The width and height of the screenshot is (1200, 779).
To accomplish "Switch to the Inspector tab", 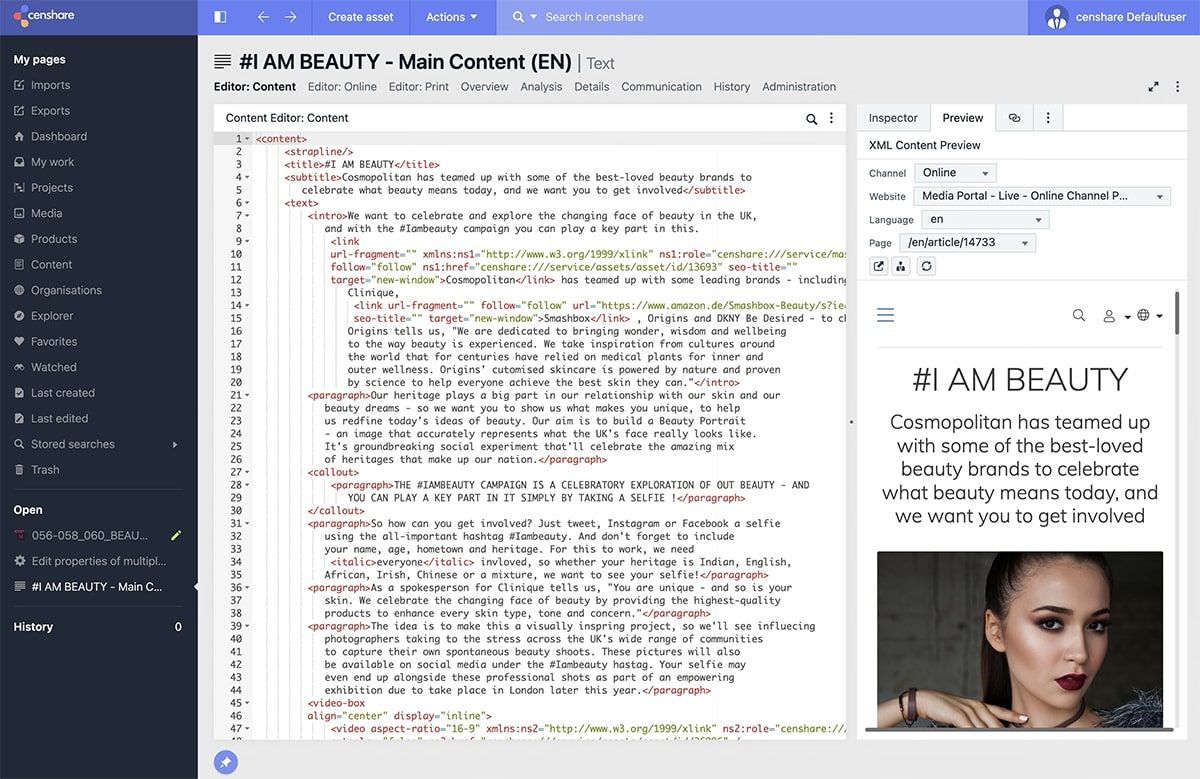I will 893,118.
